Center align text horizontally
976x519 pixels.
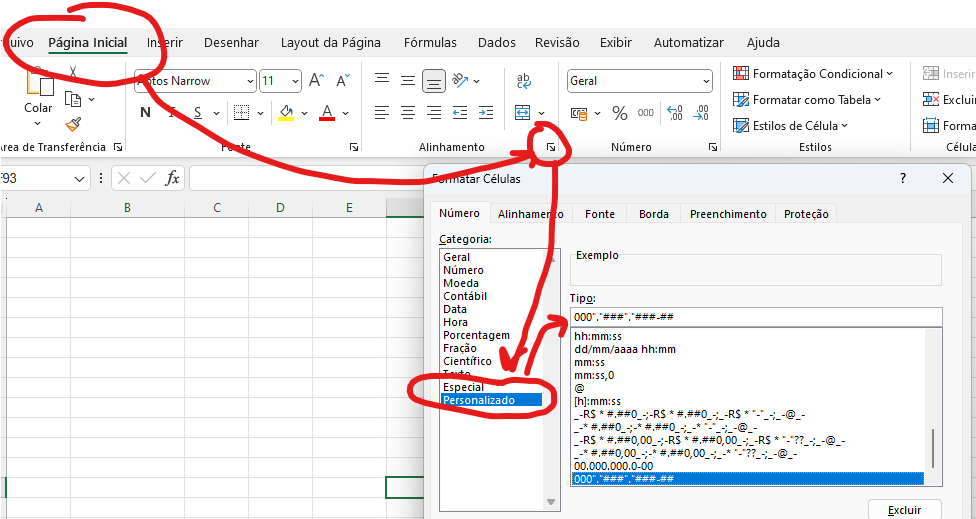(x=407, y=113)
